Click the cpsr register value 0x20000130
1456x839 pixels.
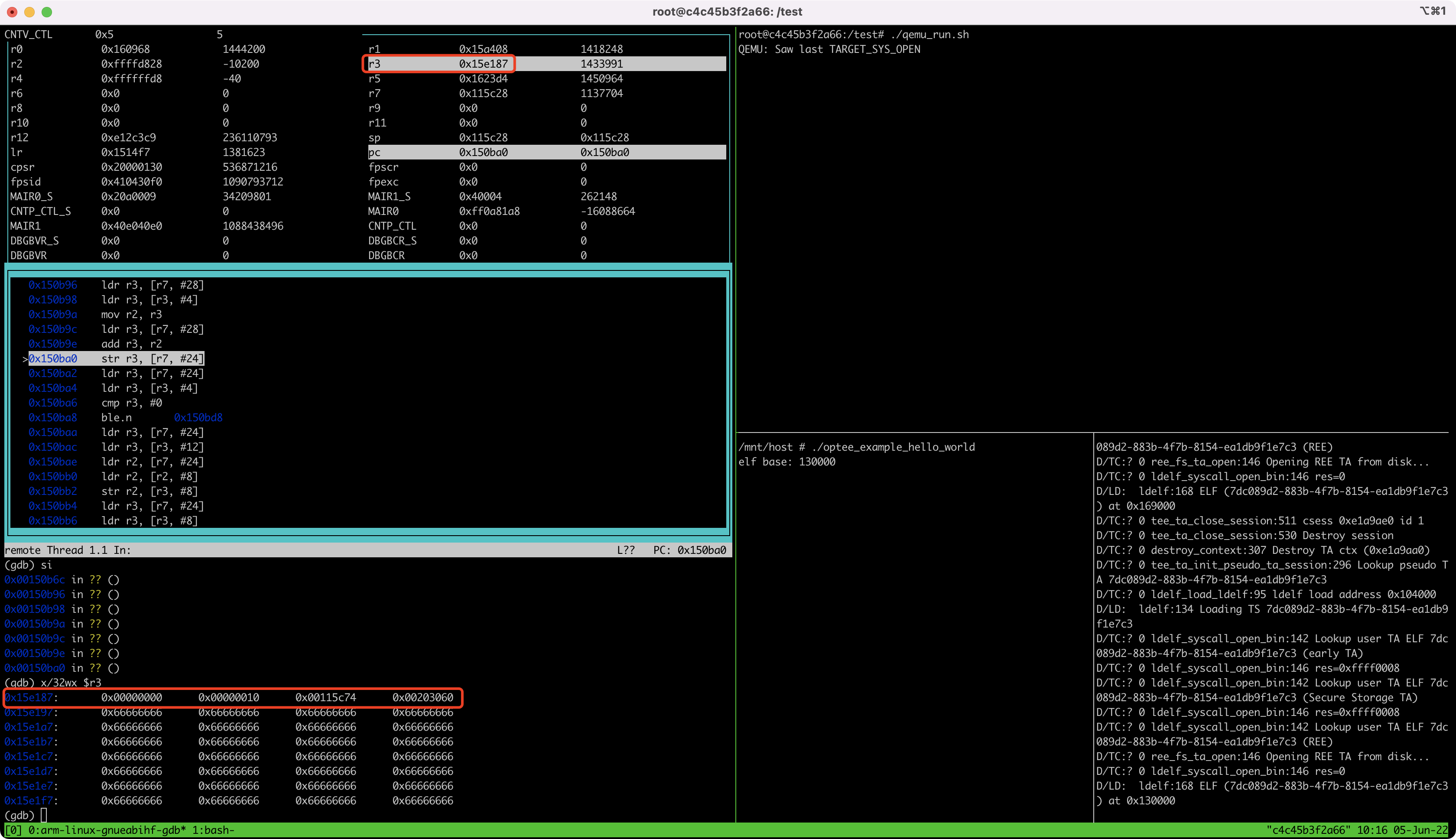pos(131,167)
